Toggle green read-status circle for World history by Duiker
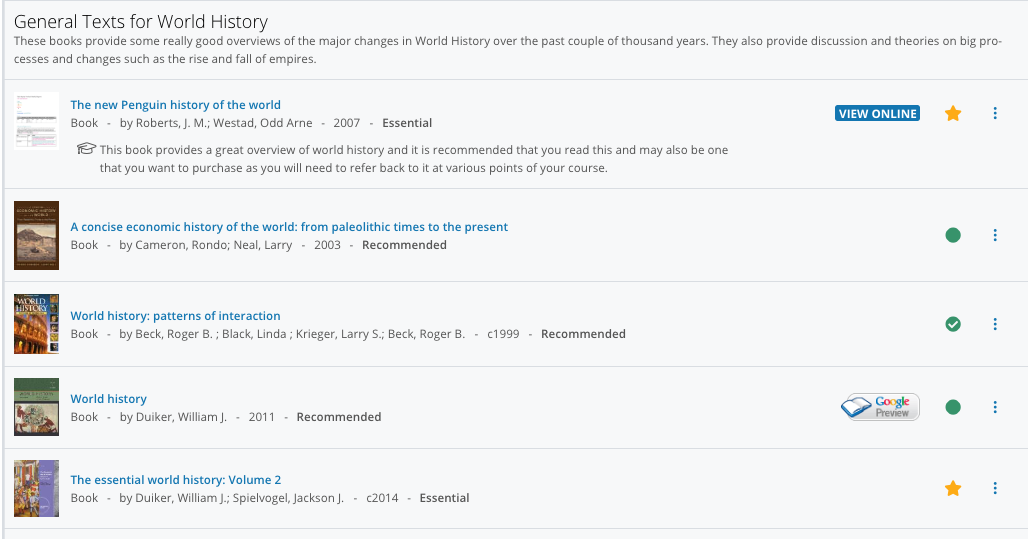 pyautogui.click(x=952, y=407)
